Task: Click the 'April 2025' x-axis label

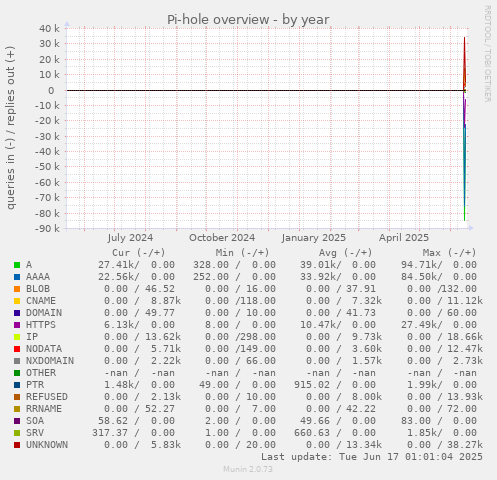Action: pyautogui.click(x=404, y=238)
